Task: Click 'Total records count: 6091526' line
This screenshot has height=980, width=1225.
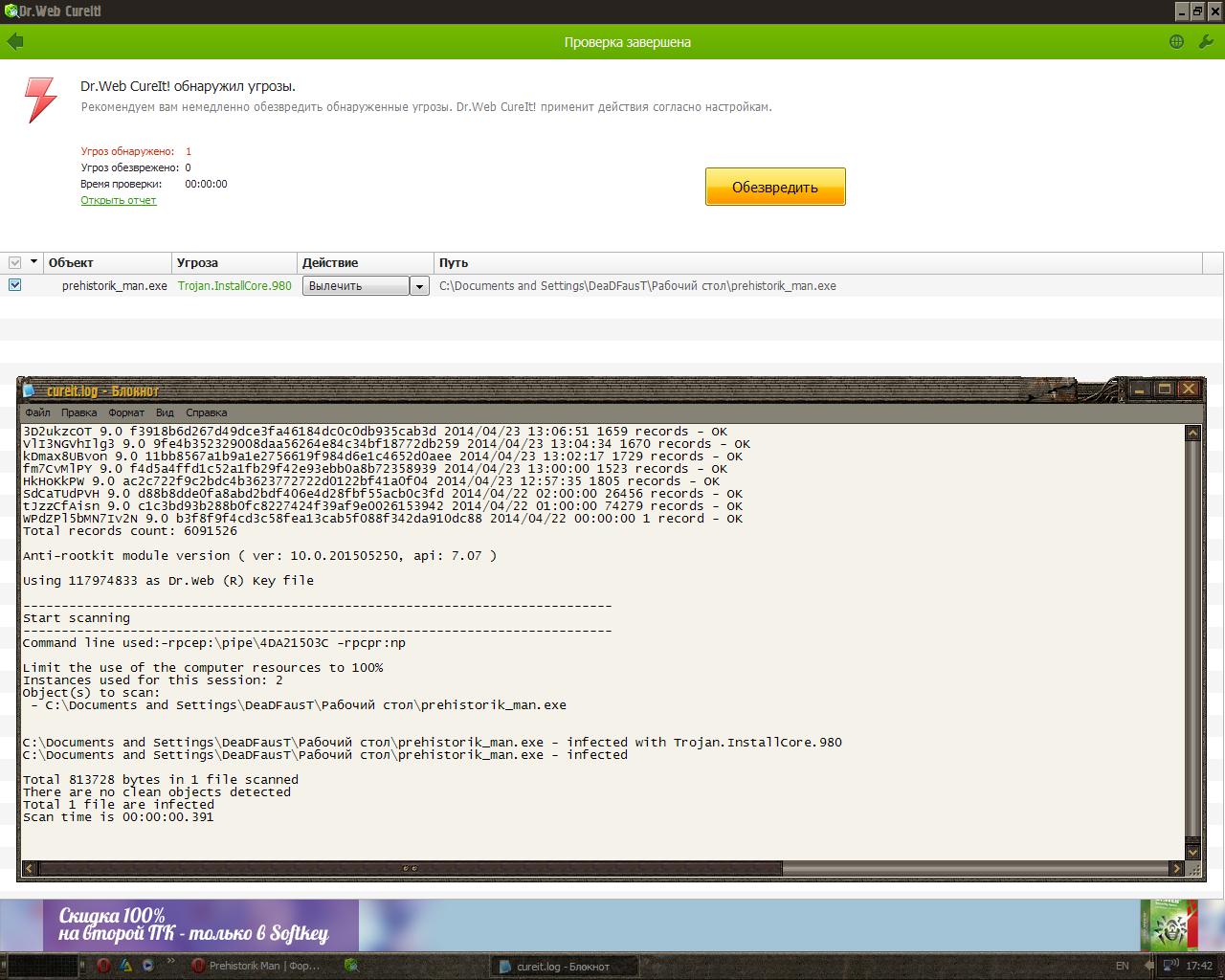Action: click(130, 530)
